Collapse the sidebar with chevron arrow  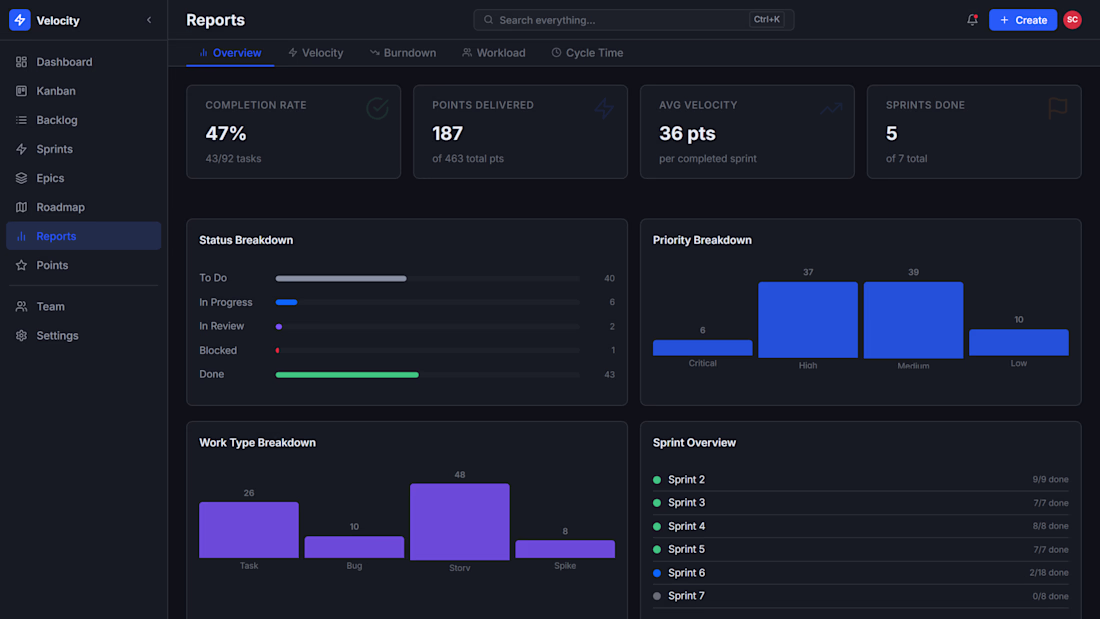click(x=149, y=20)
